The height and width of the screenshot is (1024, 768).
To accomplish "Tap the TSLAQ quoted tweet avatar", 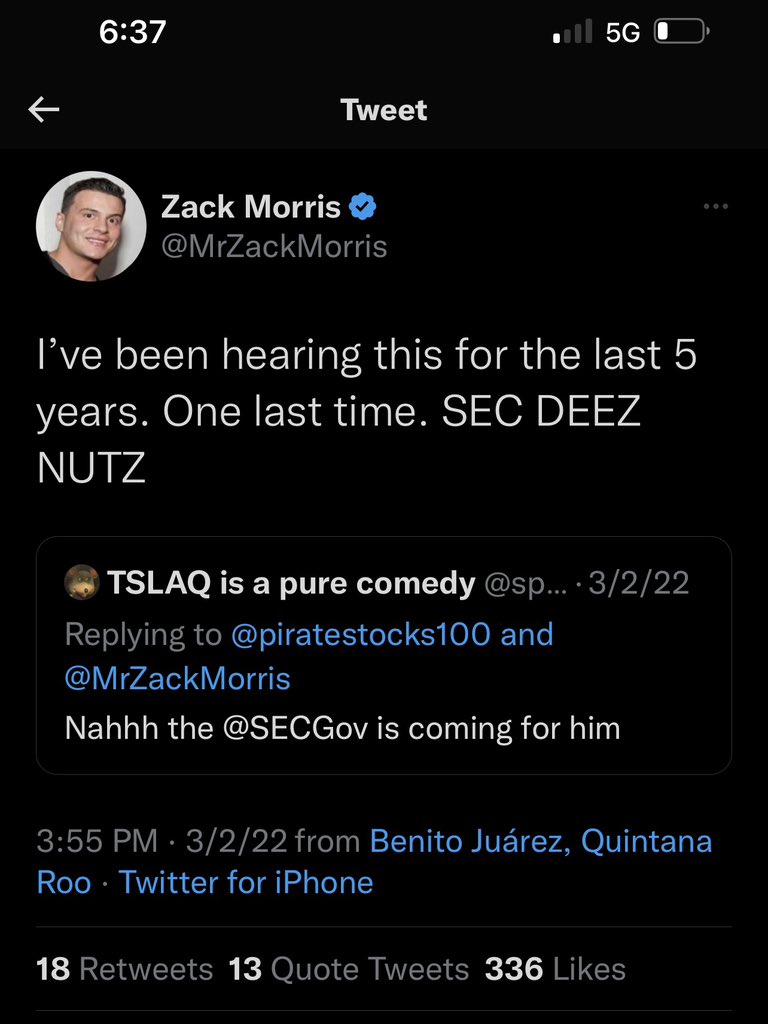I will coord(82,583).
